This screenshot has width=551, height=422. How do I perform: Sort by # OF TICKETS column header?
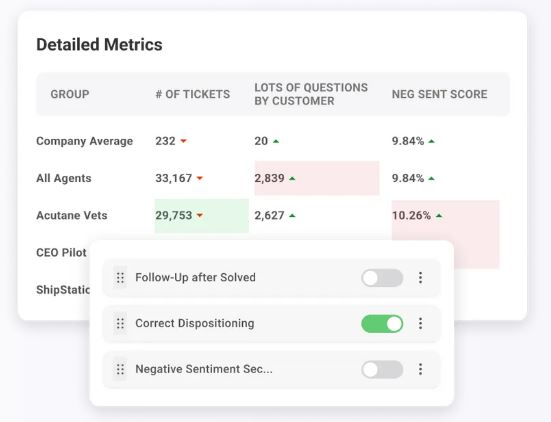coord(193,94)
